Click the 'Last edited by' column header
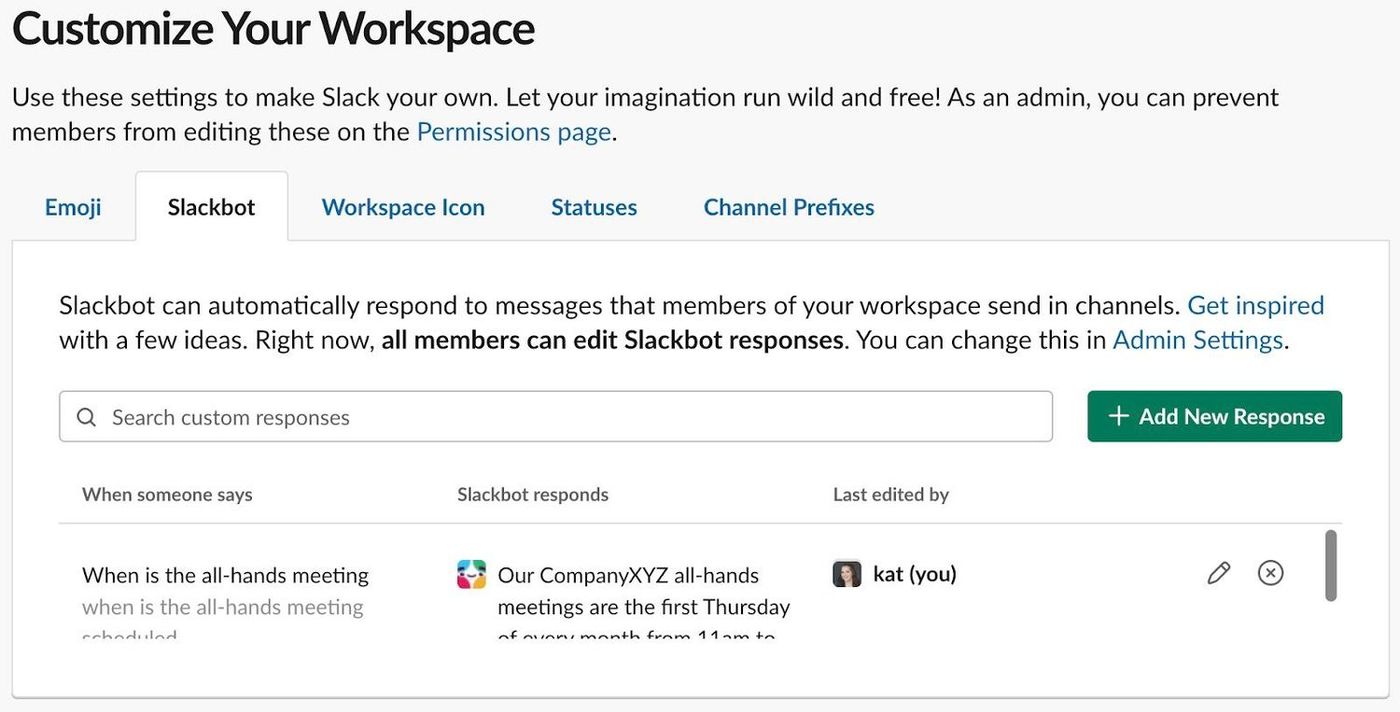 (890, 494)
